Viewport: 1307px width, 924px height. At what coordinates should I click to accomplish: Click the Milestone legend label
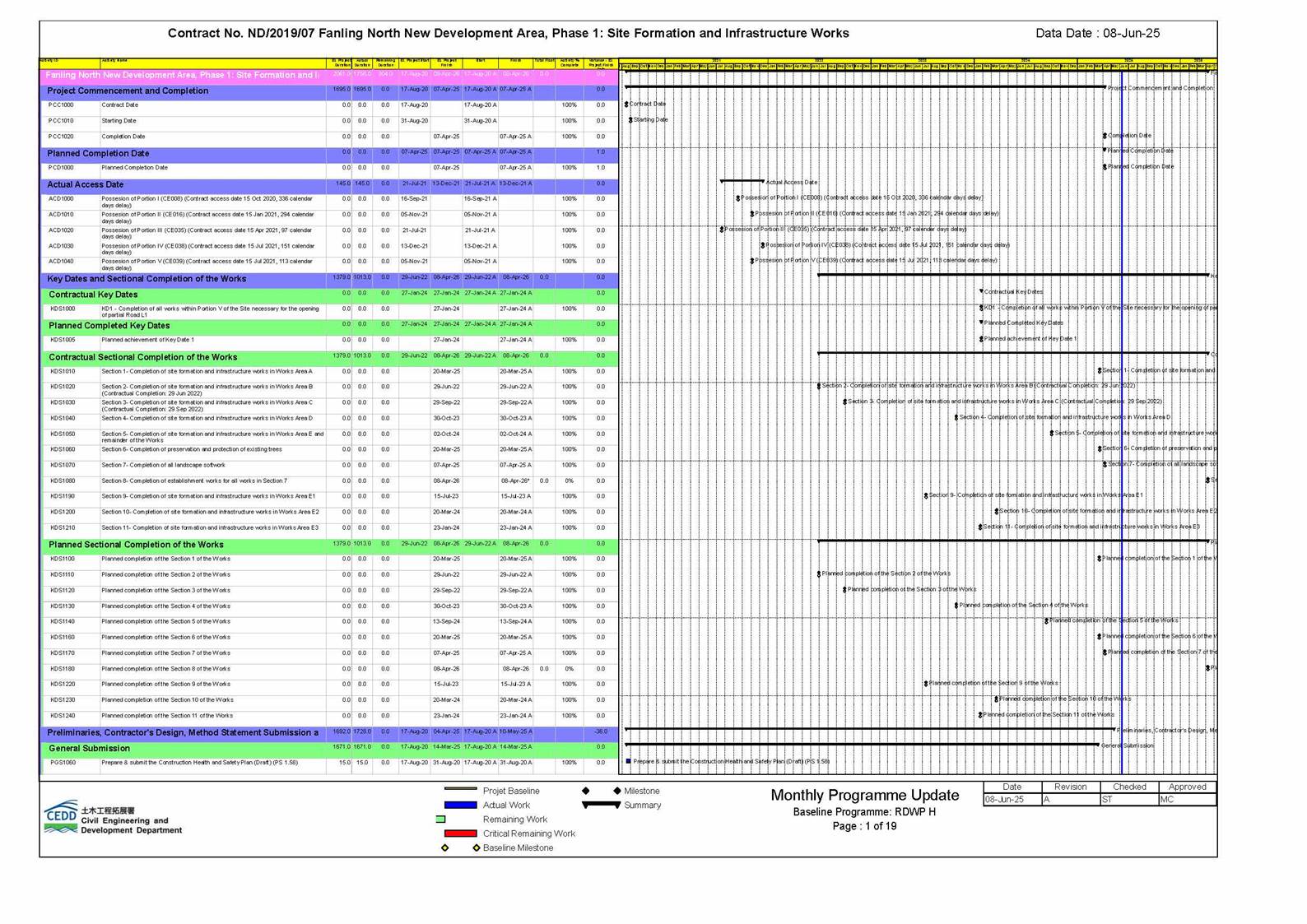[642, 791]
